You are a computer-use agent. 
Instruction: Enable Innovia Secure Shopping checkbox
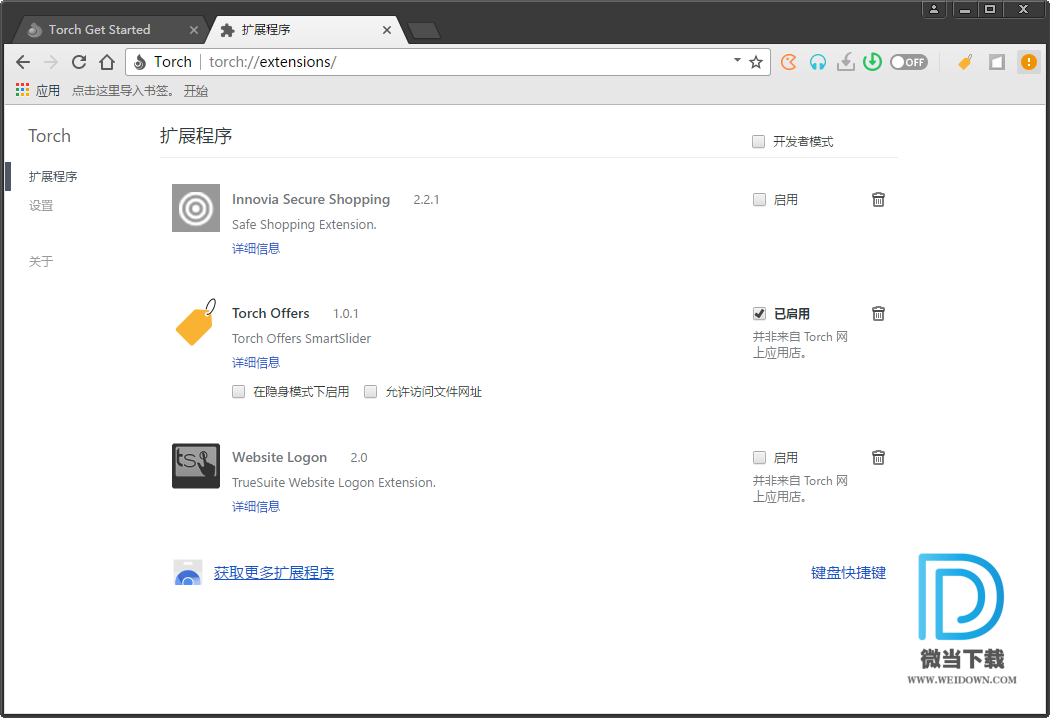point(759,200)
